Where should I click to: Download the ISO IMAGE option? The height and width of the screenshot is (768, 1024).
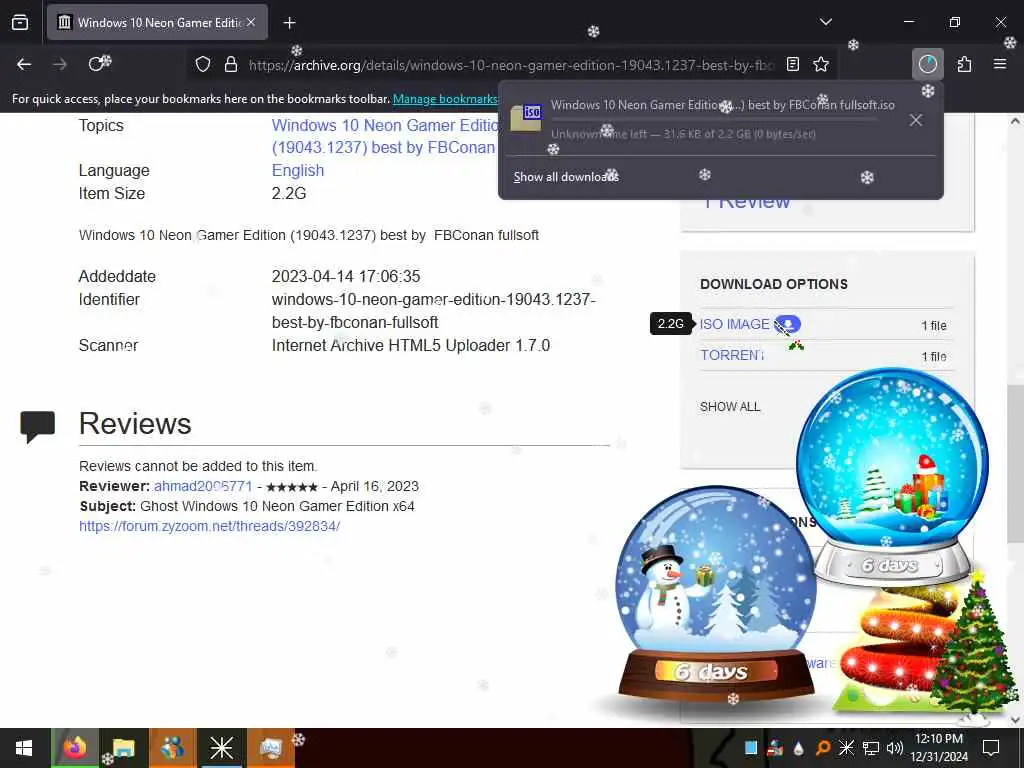(x=735, y=325)
